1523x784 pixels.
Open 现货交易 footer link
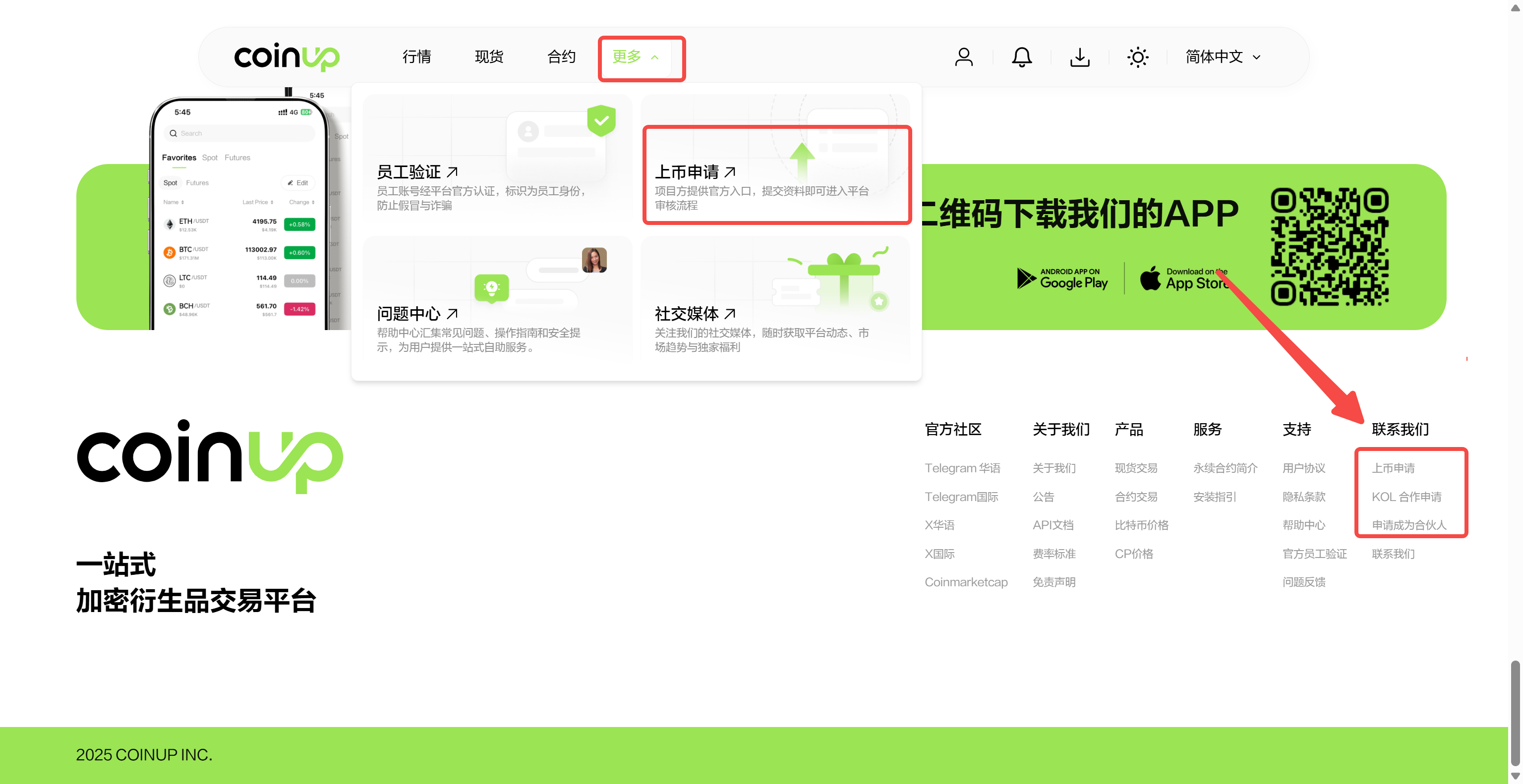pyautogui.click(x=1136, y=468)
